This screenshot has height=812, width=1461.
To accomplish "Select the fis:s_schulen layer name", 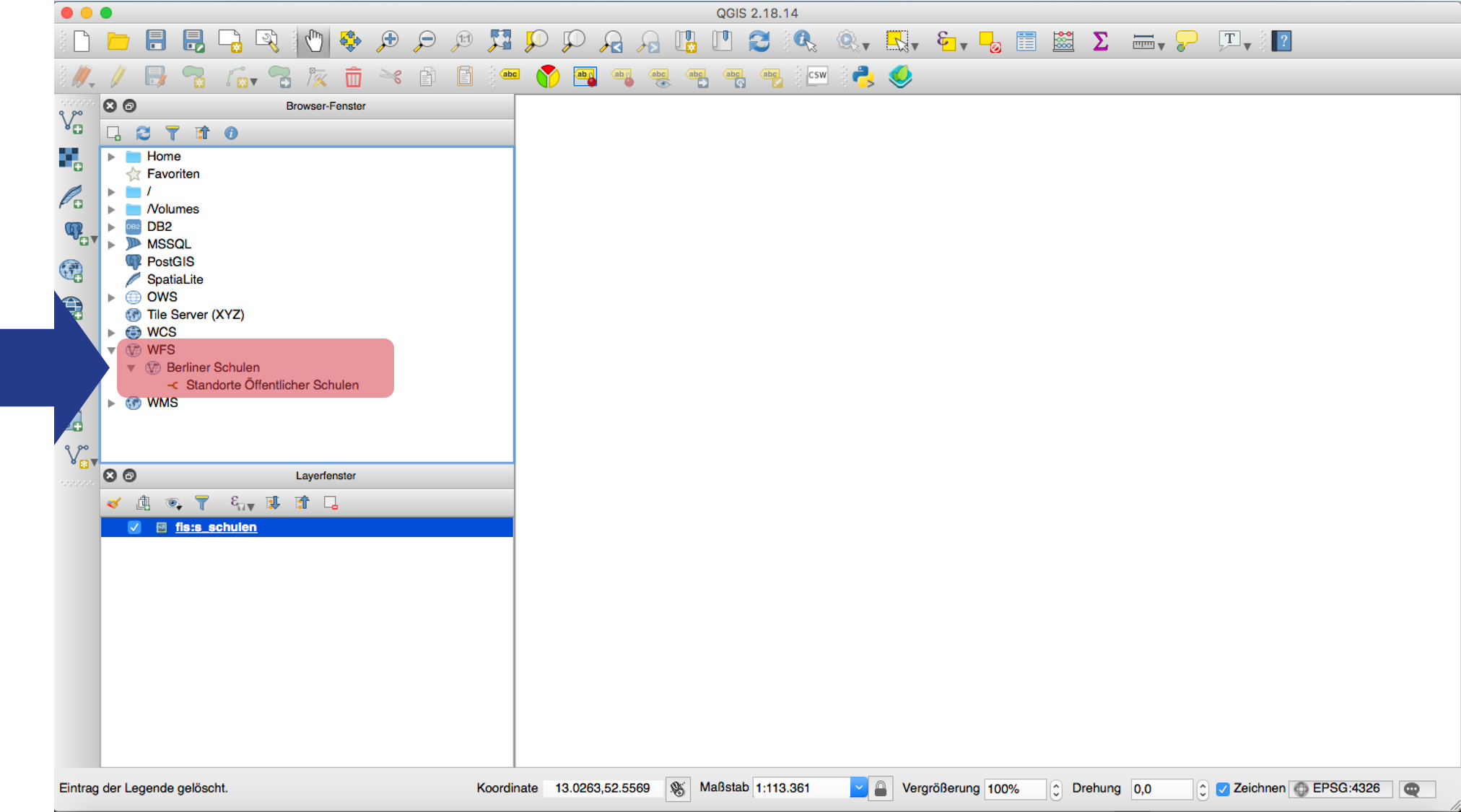I will (x=216, y=528).
